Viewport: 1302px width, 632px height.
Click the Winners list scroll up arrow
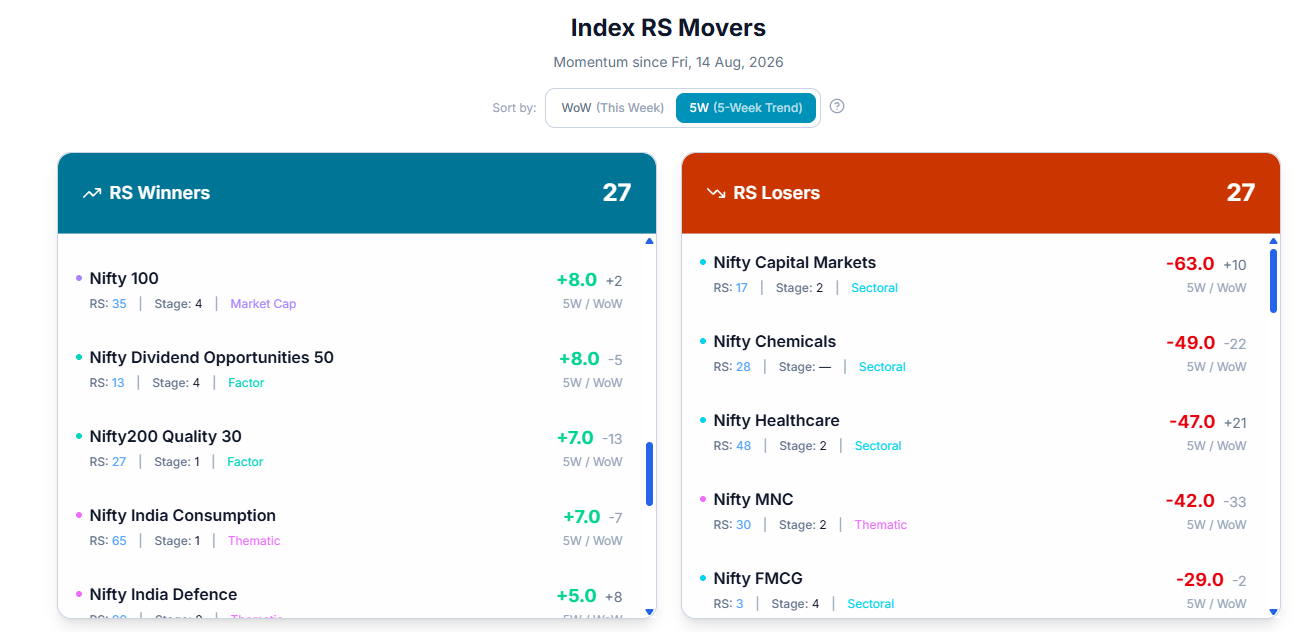[x=649, y=241]
